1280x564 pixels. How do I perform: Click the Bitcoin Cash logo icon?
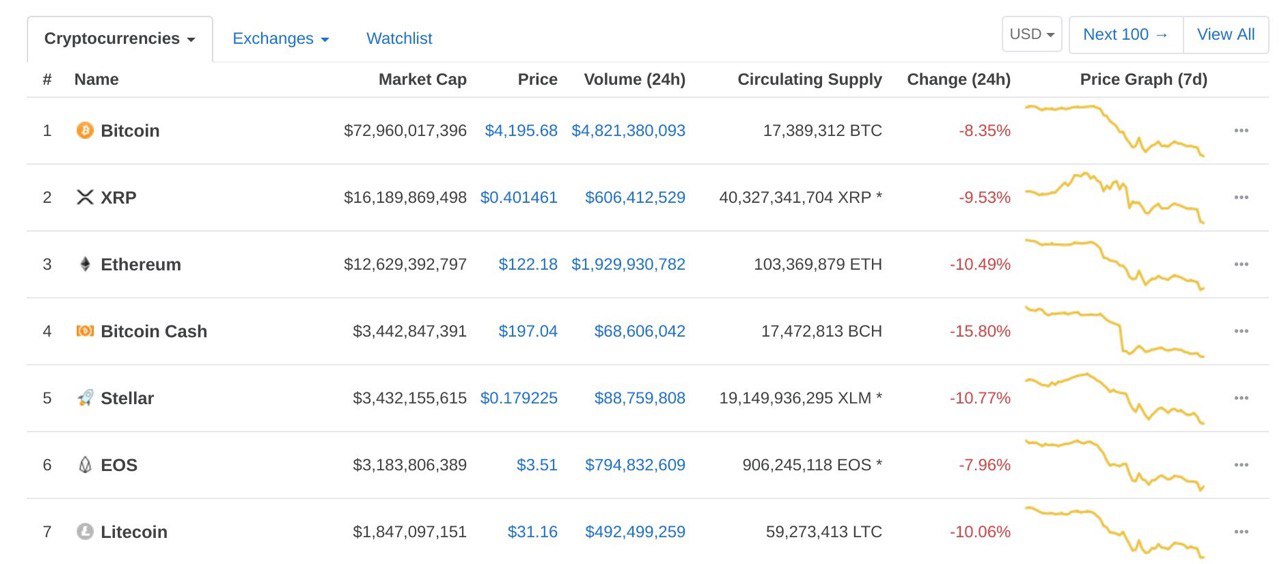click(x=85, y=331)
